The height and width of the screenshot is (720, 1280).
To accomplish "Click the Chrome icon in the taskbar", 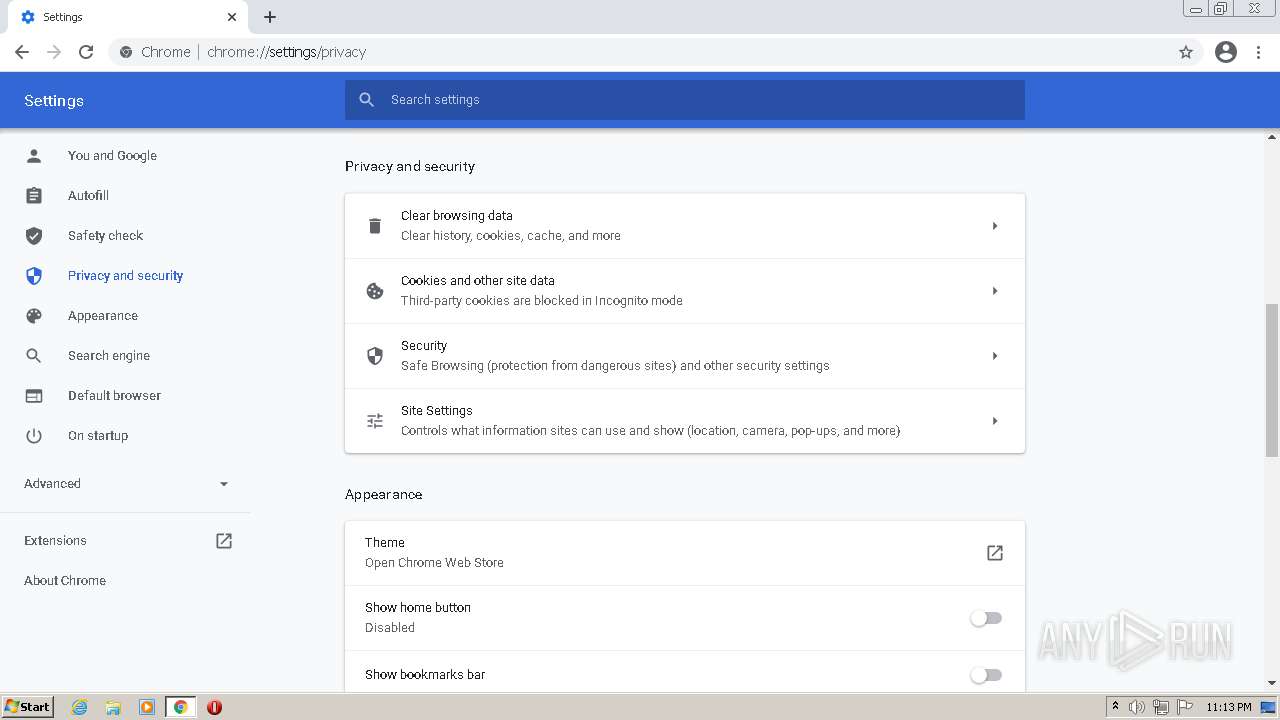I will 181,707.
